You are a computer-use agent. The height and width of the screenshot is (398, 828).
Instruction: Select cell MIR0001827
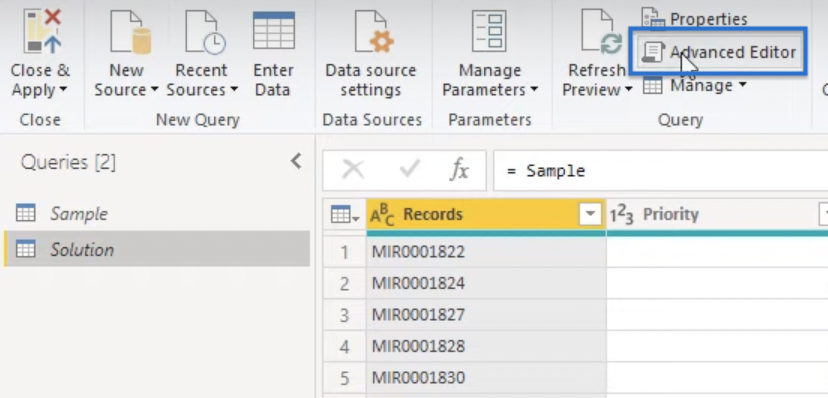coord(486,315)
